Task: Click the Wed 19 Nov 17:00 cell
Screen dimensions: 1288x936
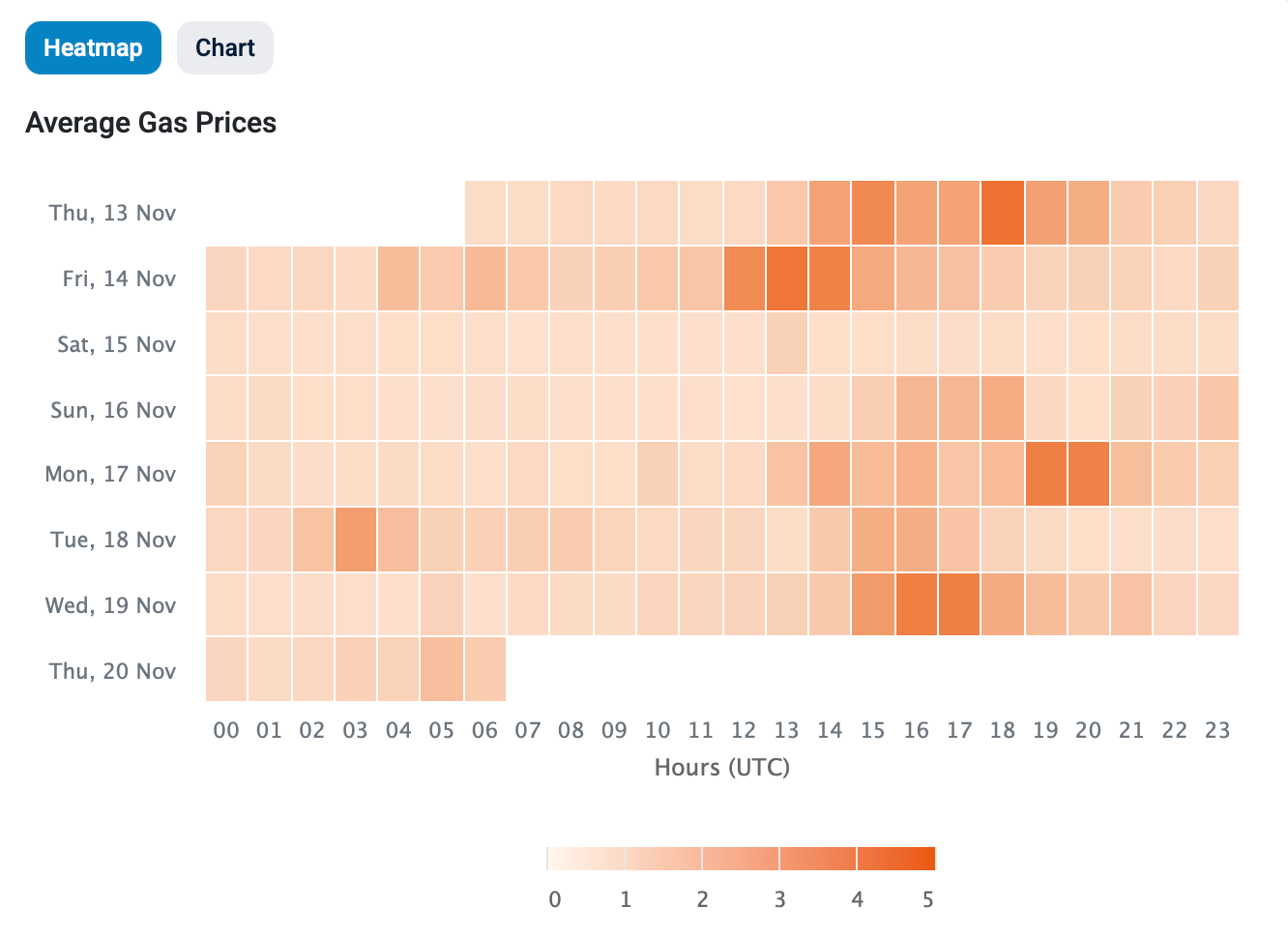Action: click(959, 605)
